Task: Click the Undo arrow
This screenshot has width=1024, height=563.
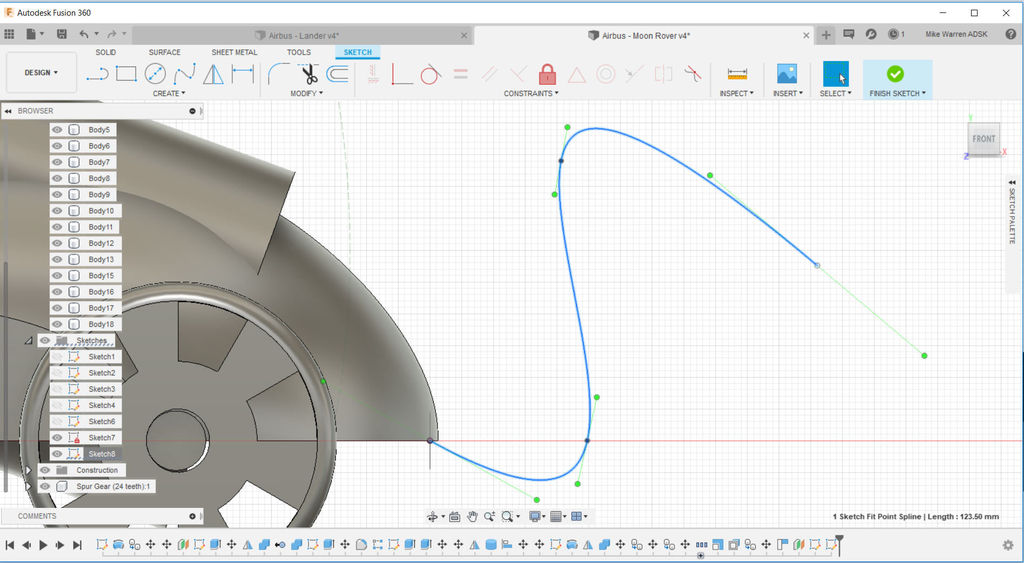Action: pos(84,34)
